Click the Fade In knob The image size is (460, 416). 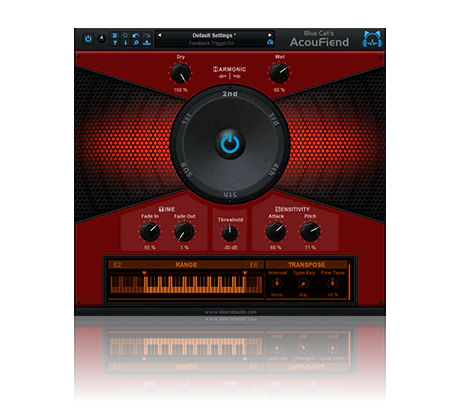(150, 232)
